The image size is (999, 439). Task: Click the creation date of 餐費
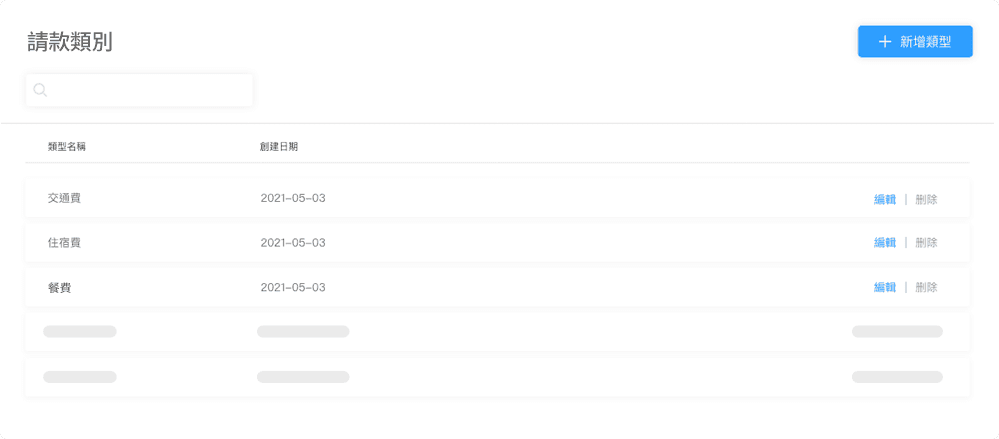tap(293, 287)
